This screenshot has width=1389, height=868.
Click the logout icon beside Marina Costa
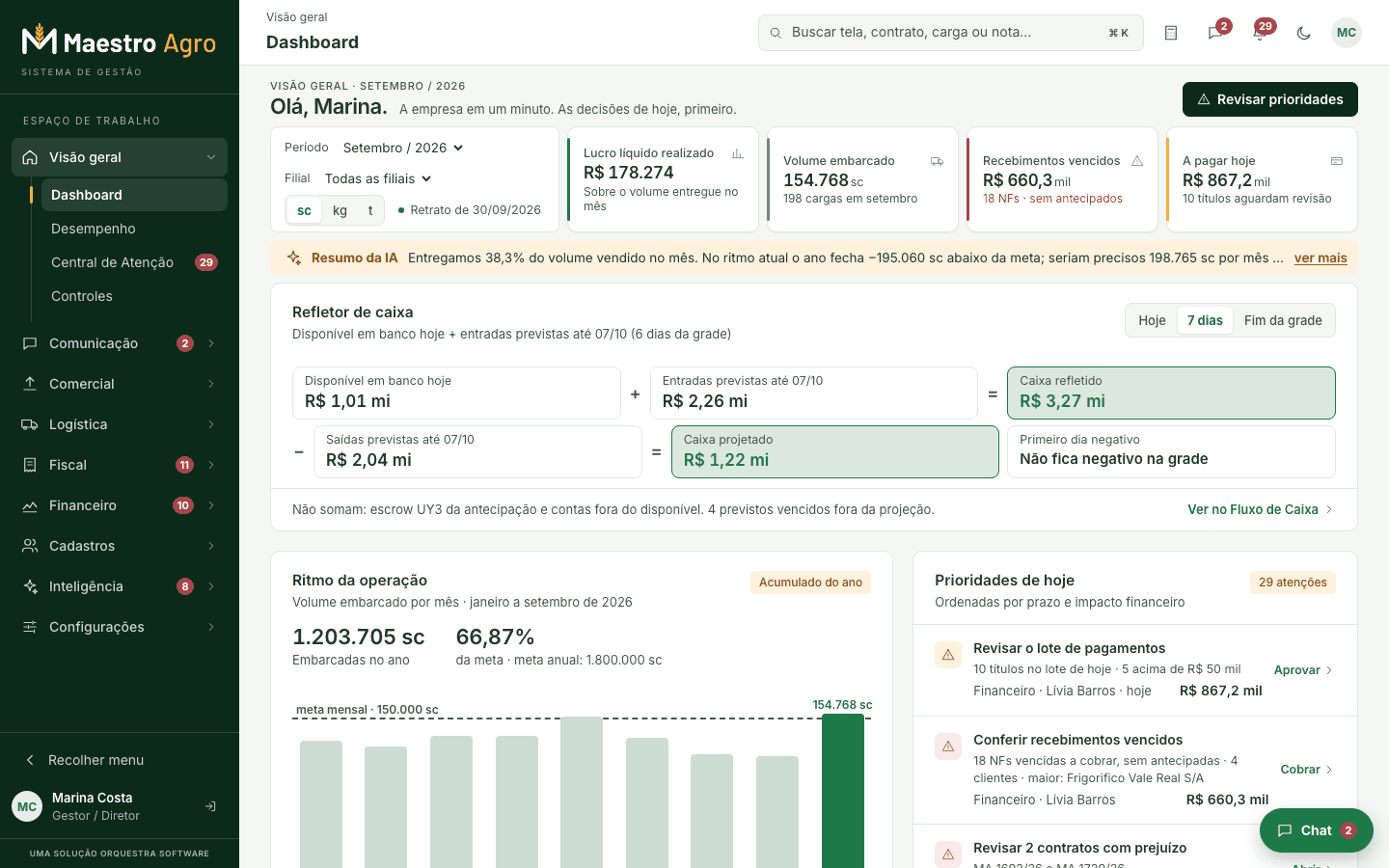click(x=210, y=806)
